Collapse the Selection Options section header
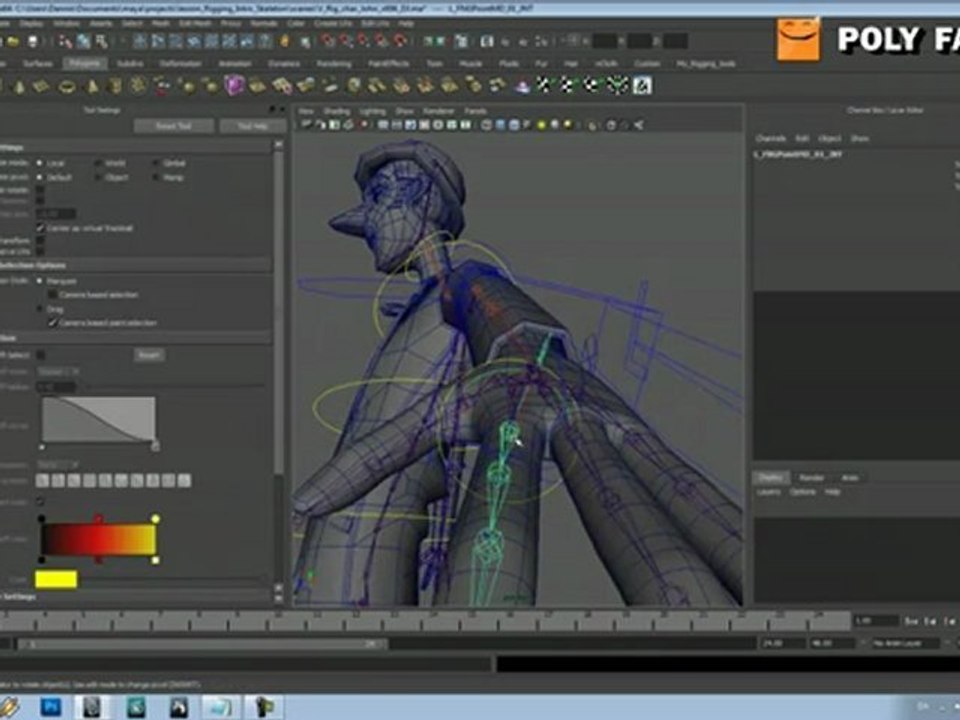Image resolution: width=960 pixels, height=720 pixels. tap(135, 265)
